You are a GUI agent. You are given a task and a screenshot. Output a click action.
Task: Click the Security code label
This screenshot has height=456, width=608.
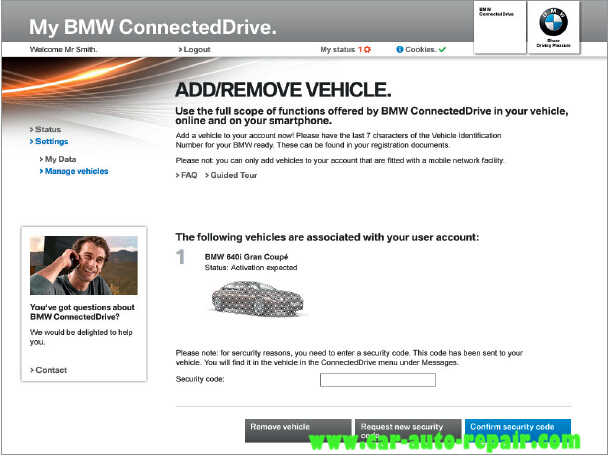click(x=200, y=379)
